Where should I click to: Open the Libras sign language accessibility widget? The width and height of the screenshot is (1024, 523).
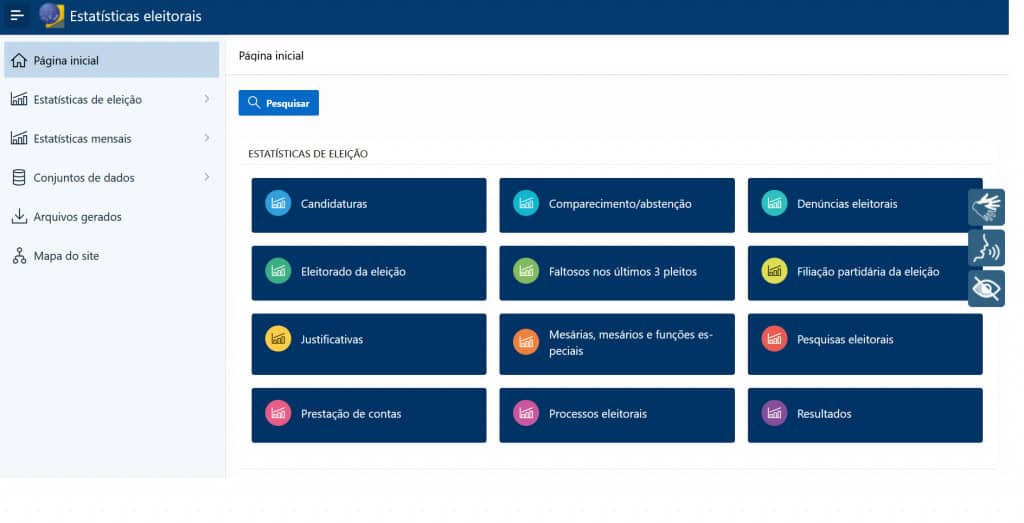(986, 207)
